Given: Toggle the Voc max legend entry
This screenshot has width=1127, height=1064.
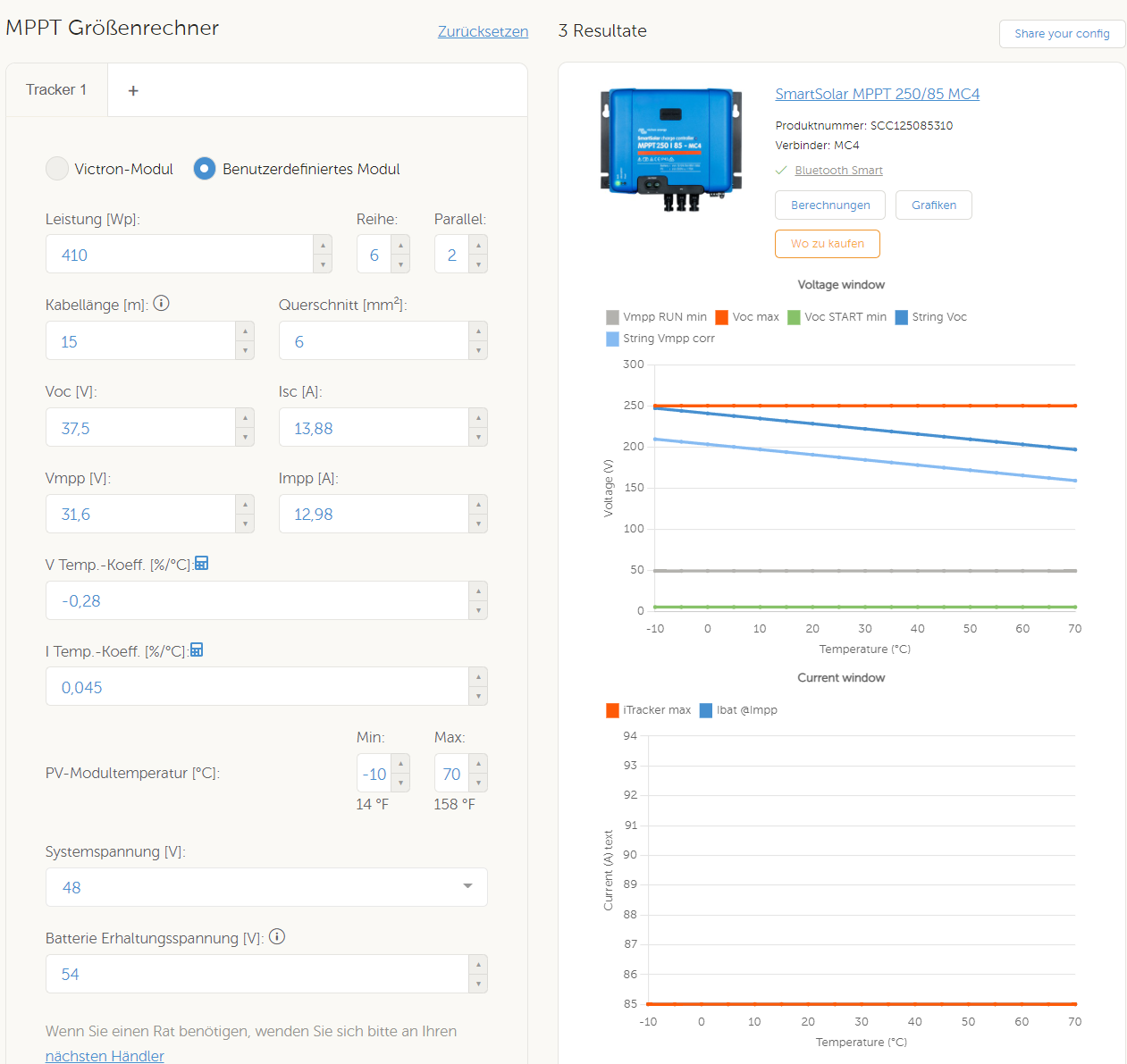Looking at the screenshot, I should coord(747,317).
